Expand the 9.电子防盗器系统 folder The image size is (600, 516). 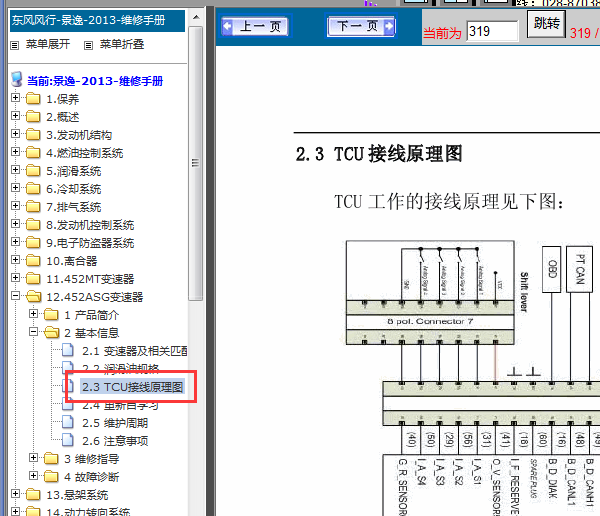15,242
